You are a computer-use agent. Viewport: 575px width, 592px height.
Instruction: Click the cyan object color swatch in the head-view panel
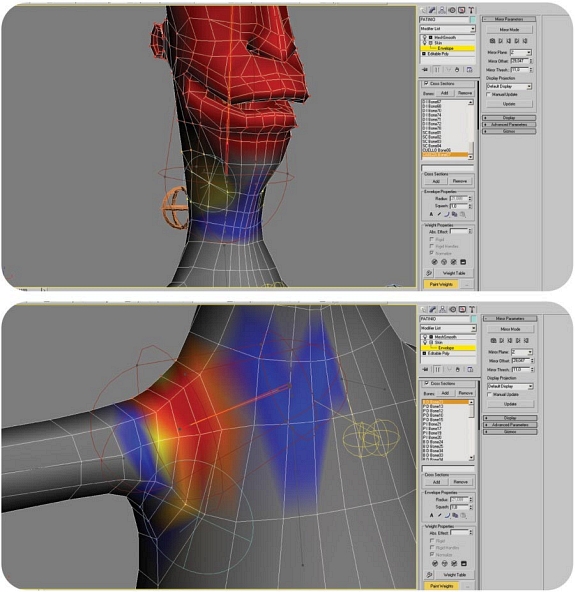click(x=473, y=19)
